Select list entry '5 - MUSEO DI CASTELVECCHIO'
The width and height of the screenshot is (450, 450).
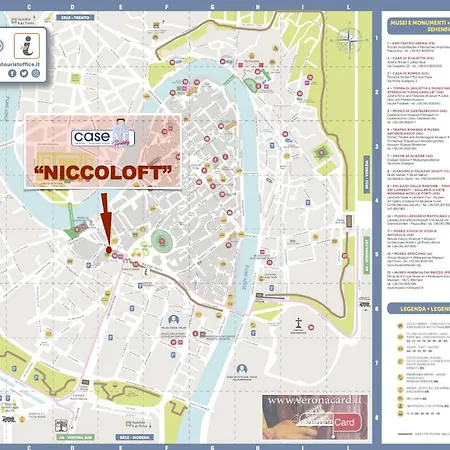pos(417,111)
